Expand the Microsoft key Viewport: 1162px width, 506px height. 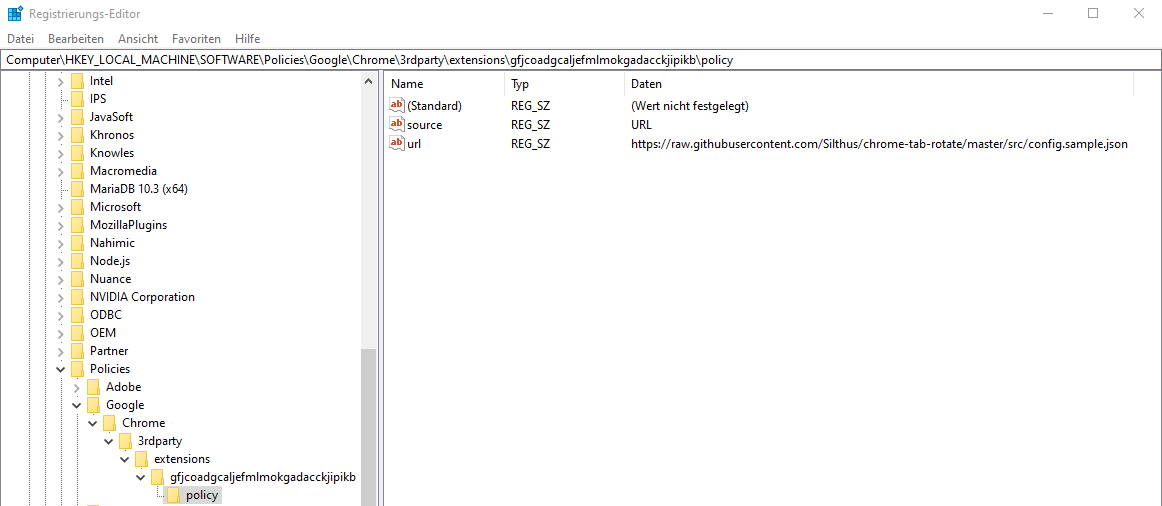click(61, 207)
